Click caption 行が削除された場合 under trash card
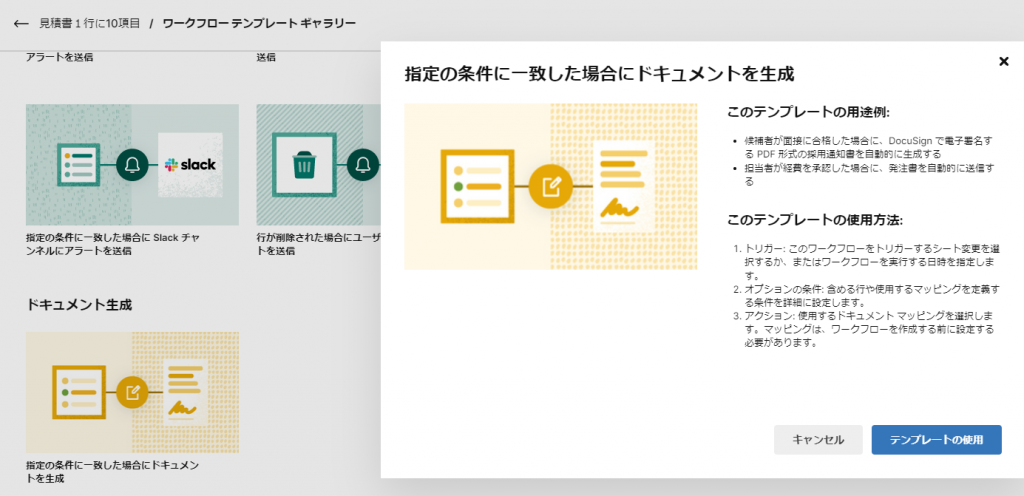1024x496 pixels. pos(319,244)
